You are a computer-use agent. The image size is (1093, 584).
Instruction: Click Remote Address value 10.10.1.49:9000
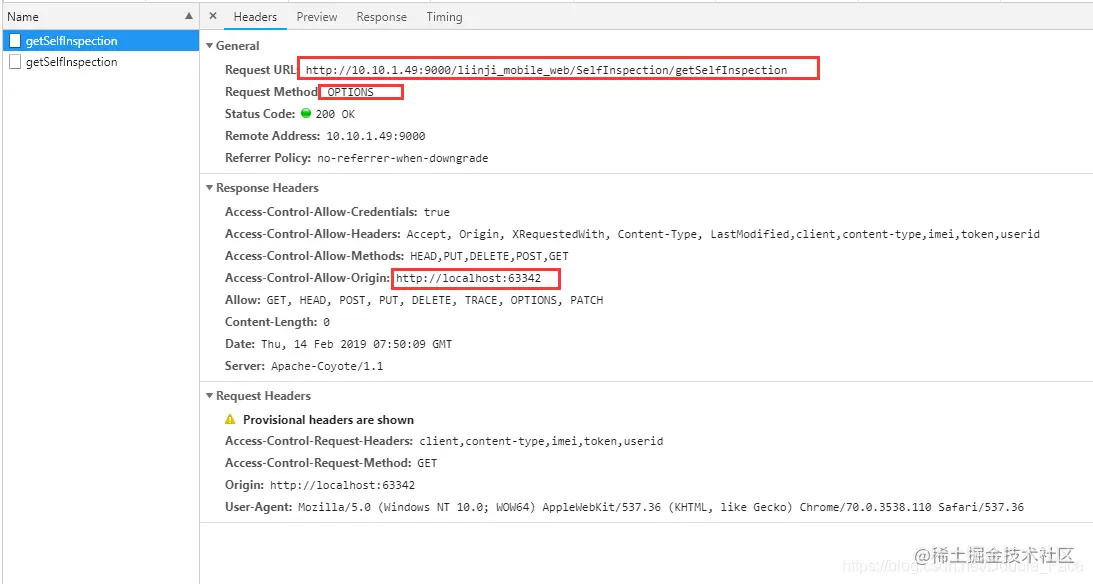tap(376, 136)
